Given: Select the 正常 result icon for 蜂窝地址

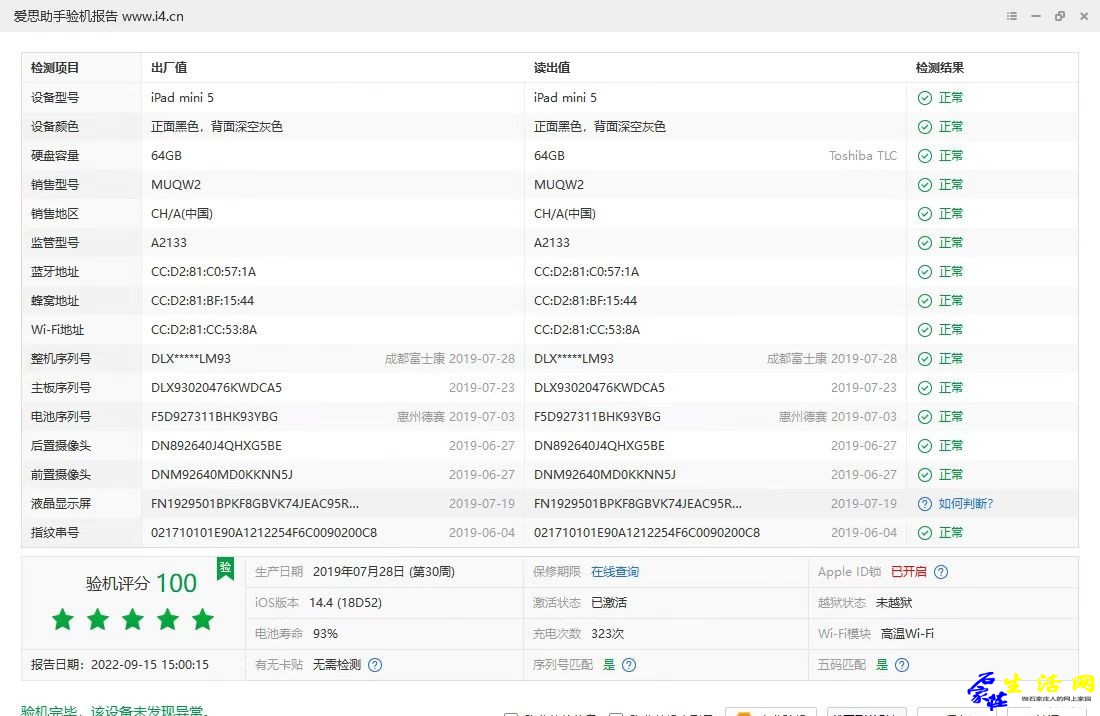Looking at the screenshot, I should [x=925, y=301].
